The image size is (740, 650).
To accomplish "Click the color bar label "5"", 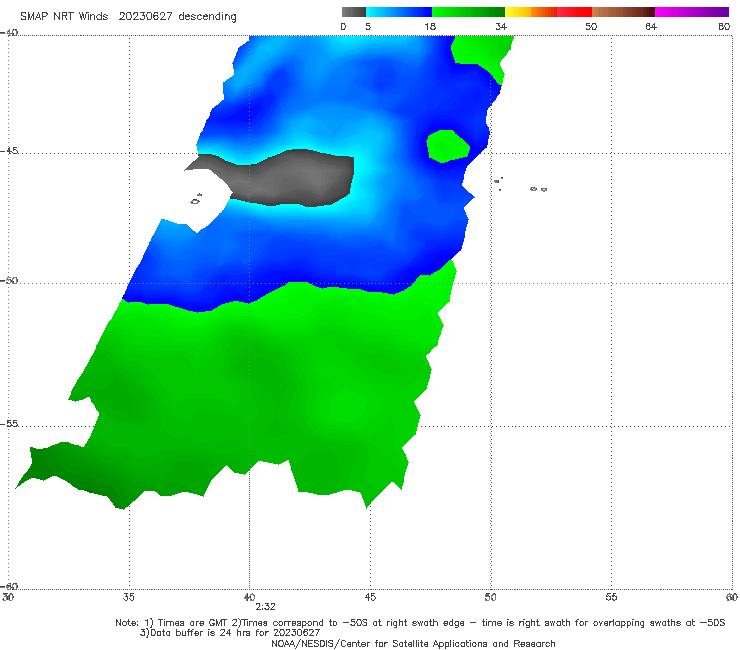I will pyautogui.click(x=368, y=26).
